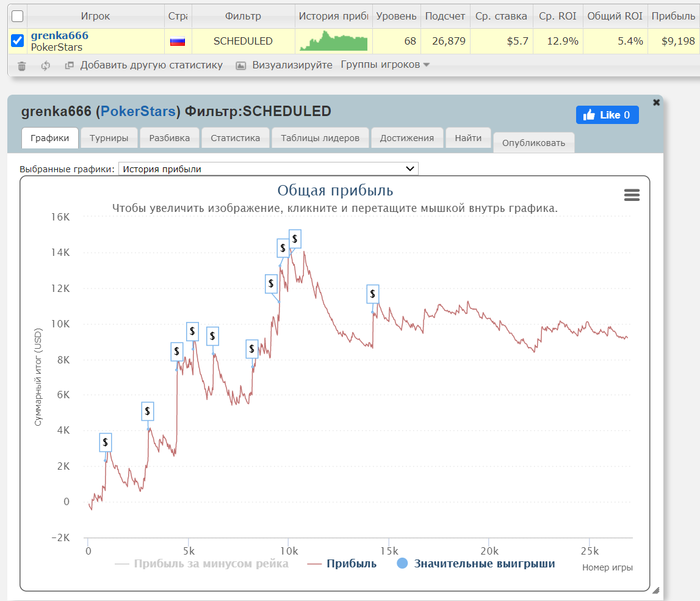Image resolution: width=700 pixels, height=601 pixels.
Task: Switch to the Достижения tab
Action: tap(407, 138)
